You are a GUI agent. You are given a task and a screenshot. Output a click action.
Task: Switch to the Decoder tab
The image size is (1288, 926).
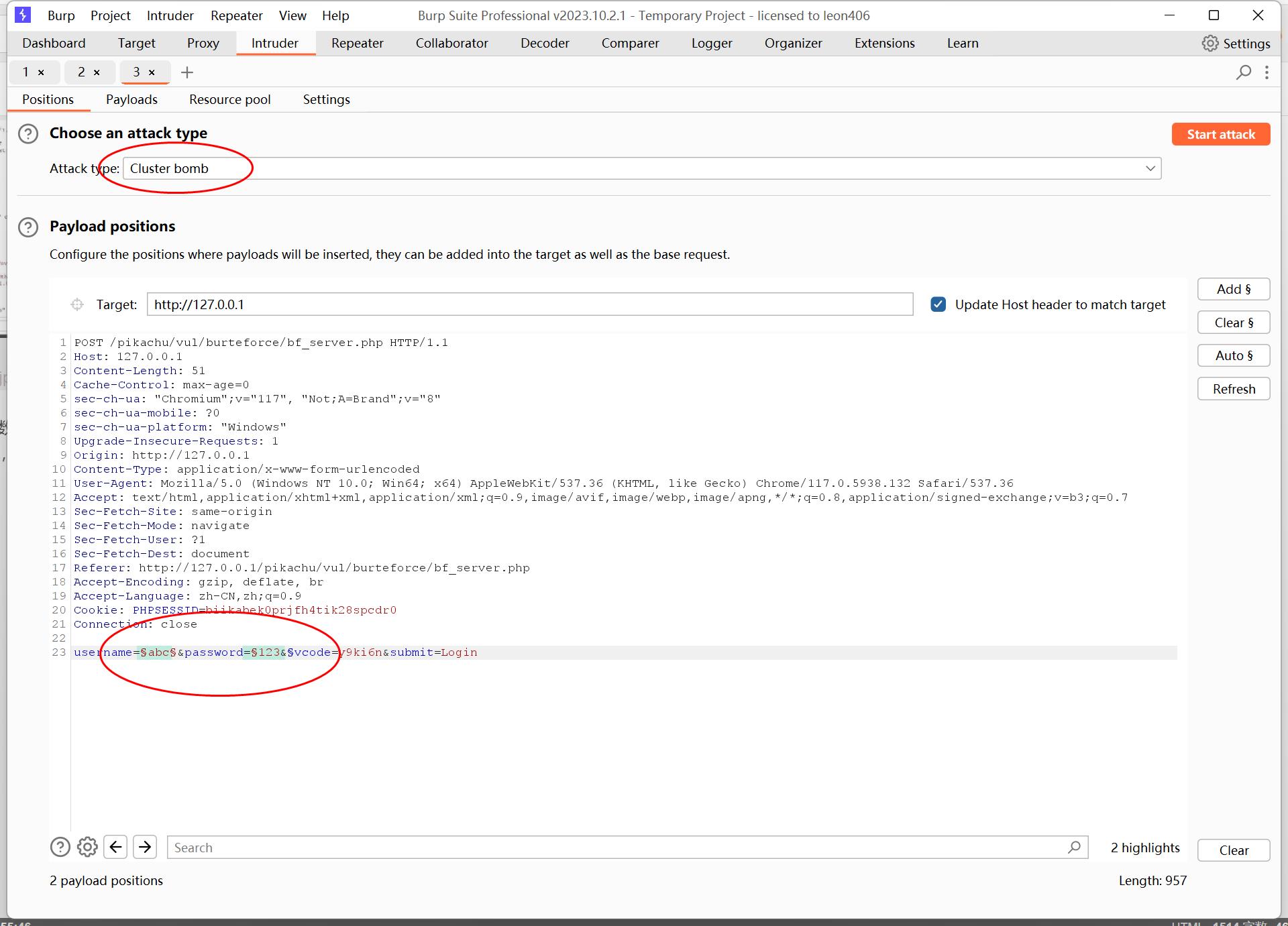[545, 43]
